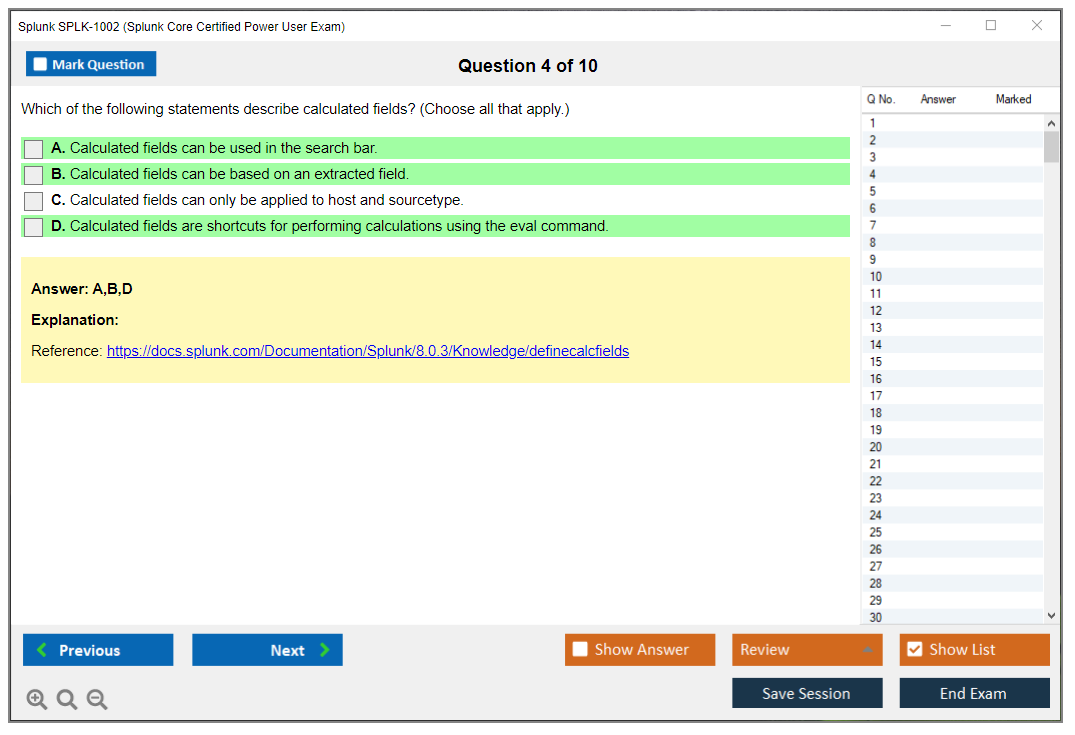The width and height of the screenshot is (1075, 735).
Task: Jump to question 25 in list
Action: click(x=876, y=532)
